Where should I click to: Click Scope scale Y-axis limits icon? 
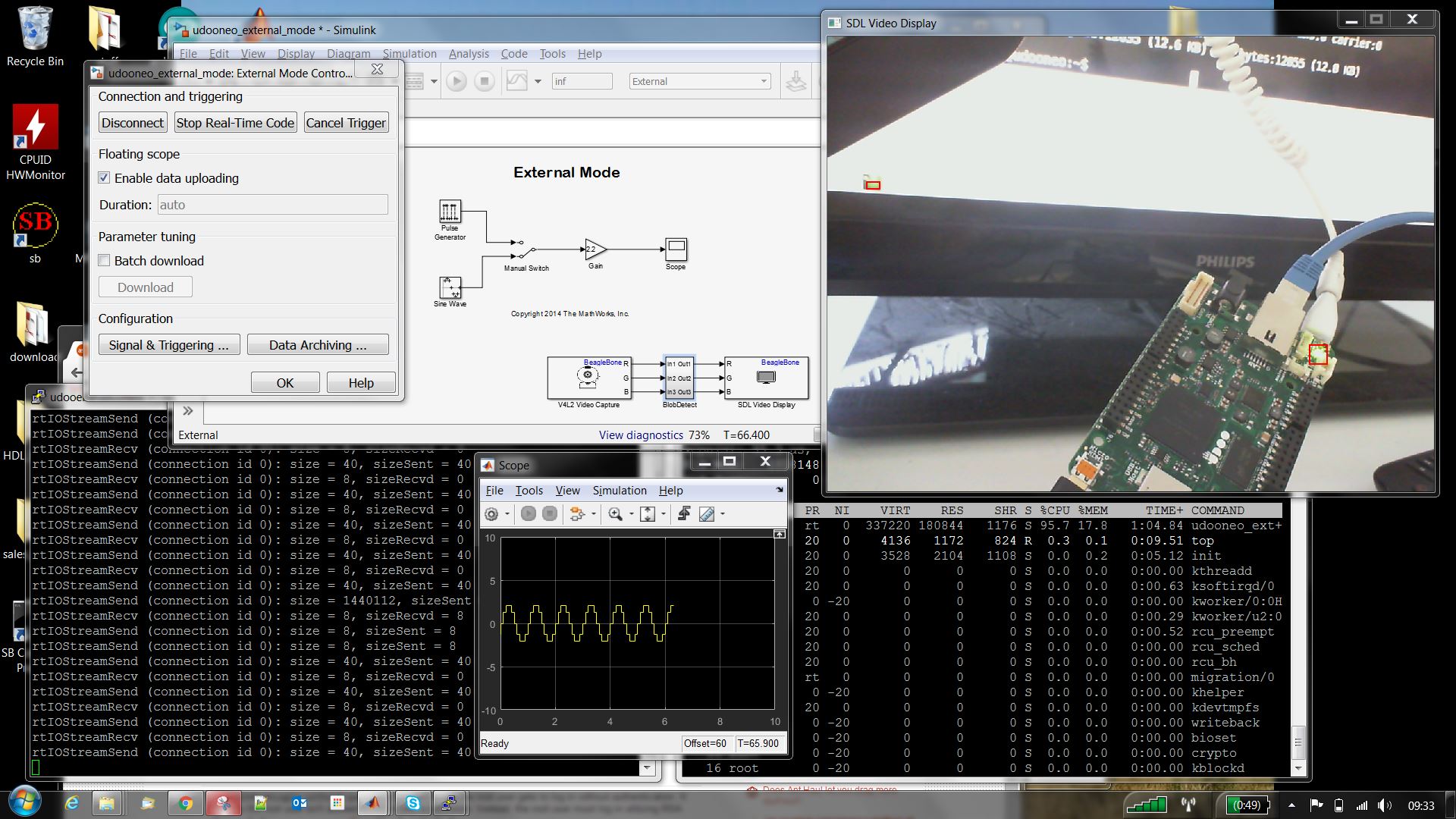coord(648,514)
